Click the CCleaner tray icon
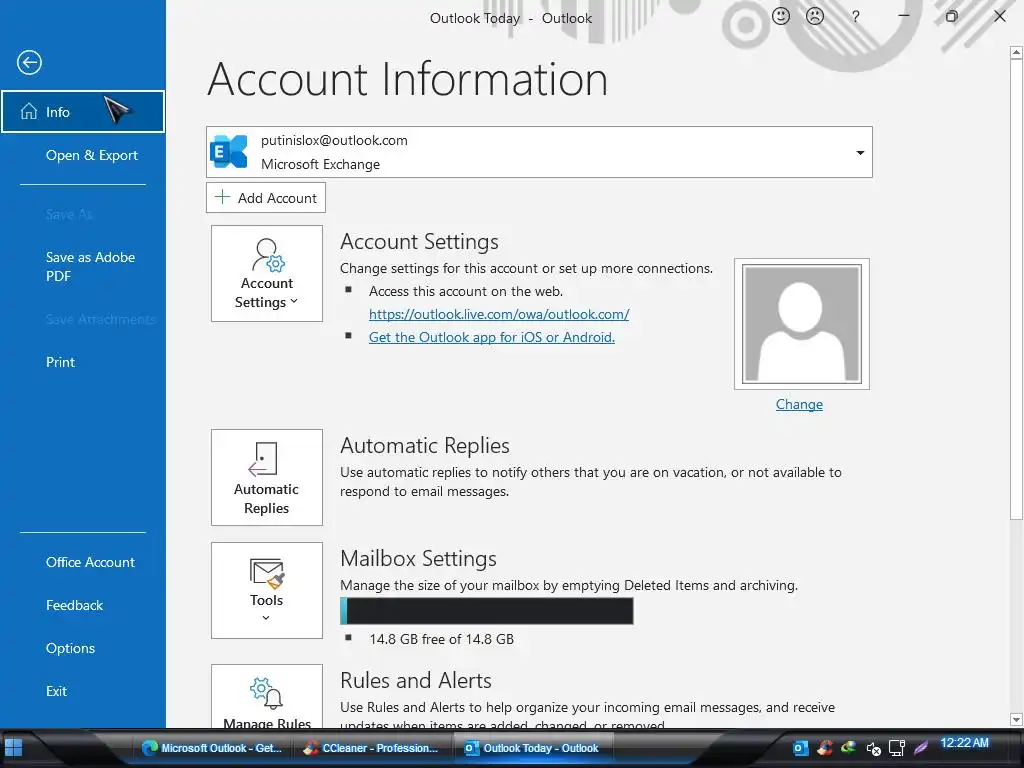This screenshot has height=768, width=1024. 825,748
